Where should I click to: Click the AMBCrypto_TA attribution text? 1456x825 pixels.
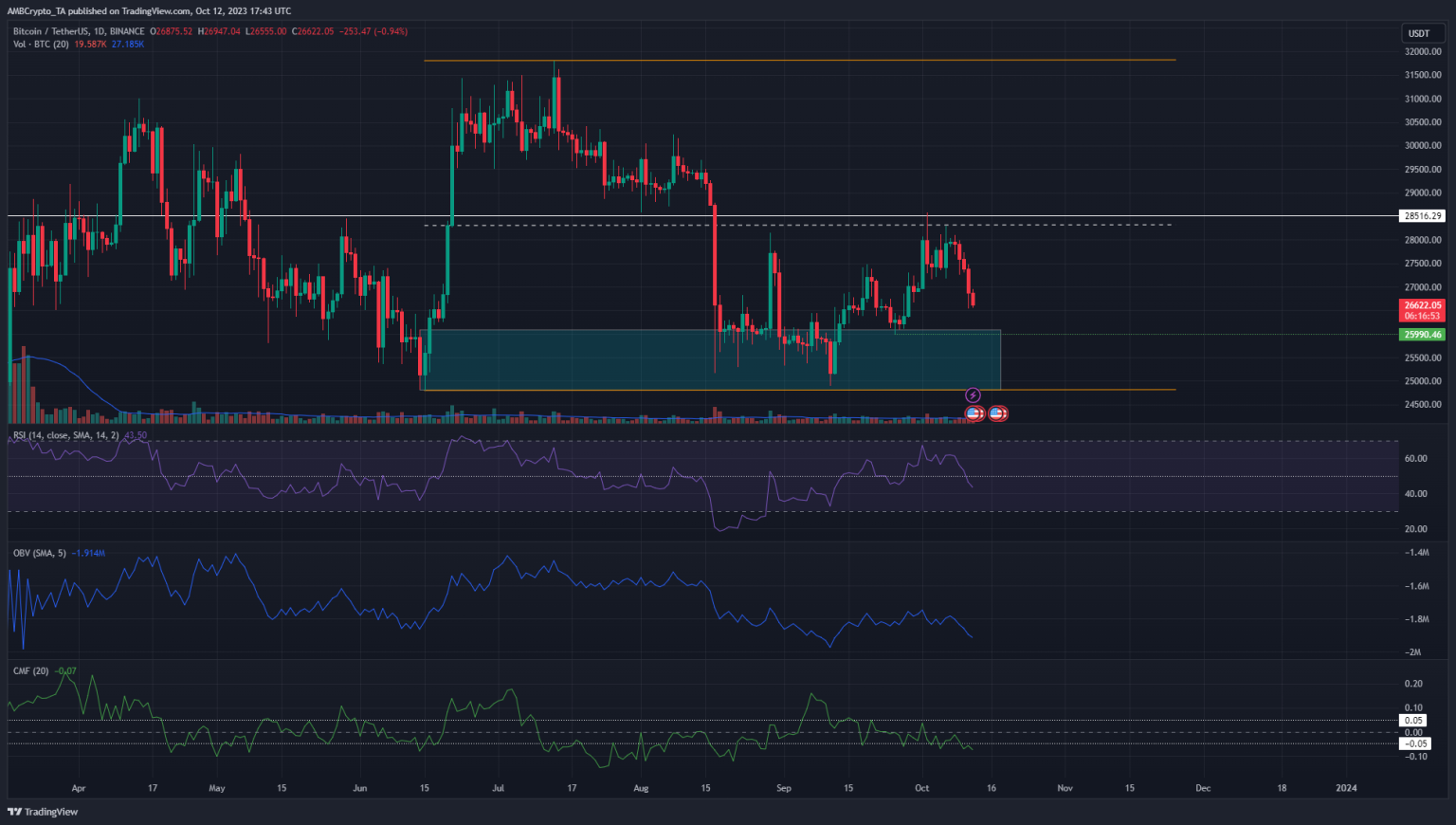click(38, 10)
